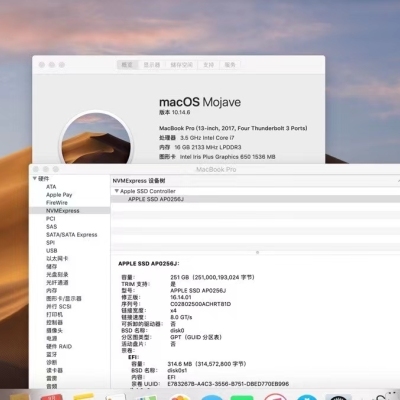The image size is (400, 400).
Task: Select USB in the sidebar
Action: 52,251
